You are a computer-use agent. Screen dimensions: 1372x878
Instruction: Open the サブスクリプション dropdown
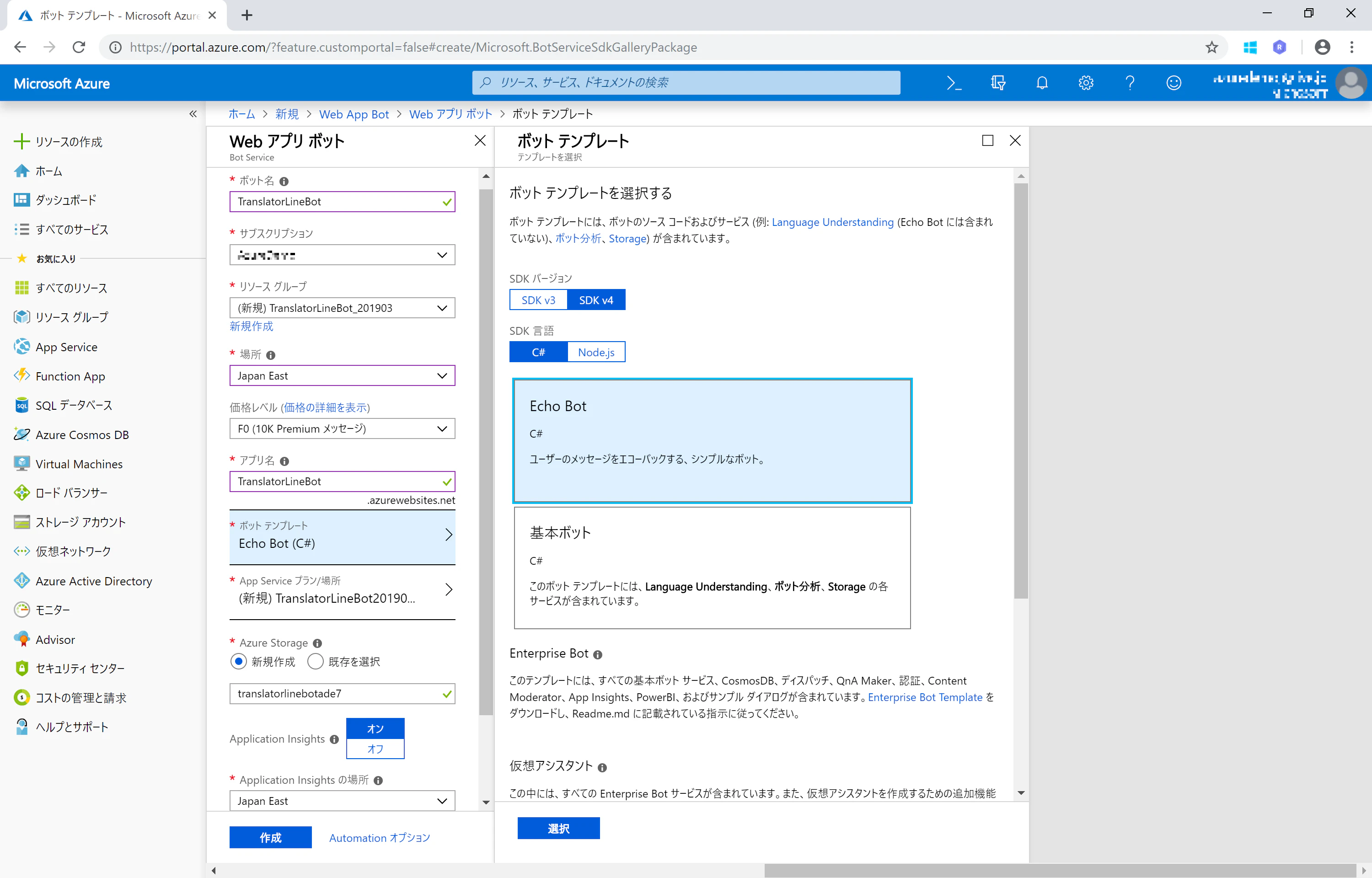342,255
